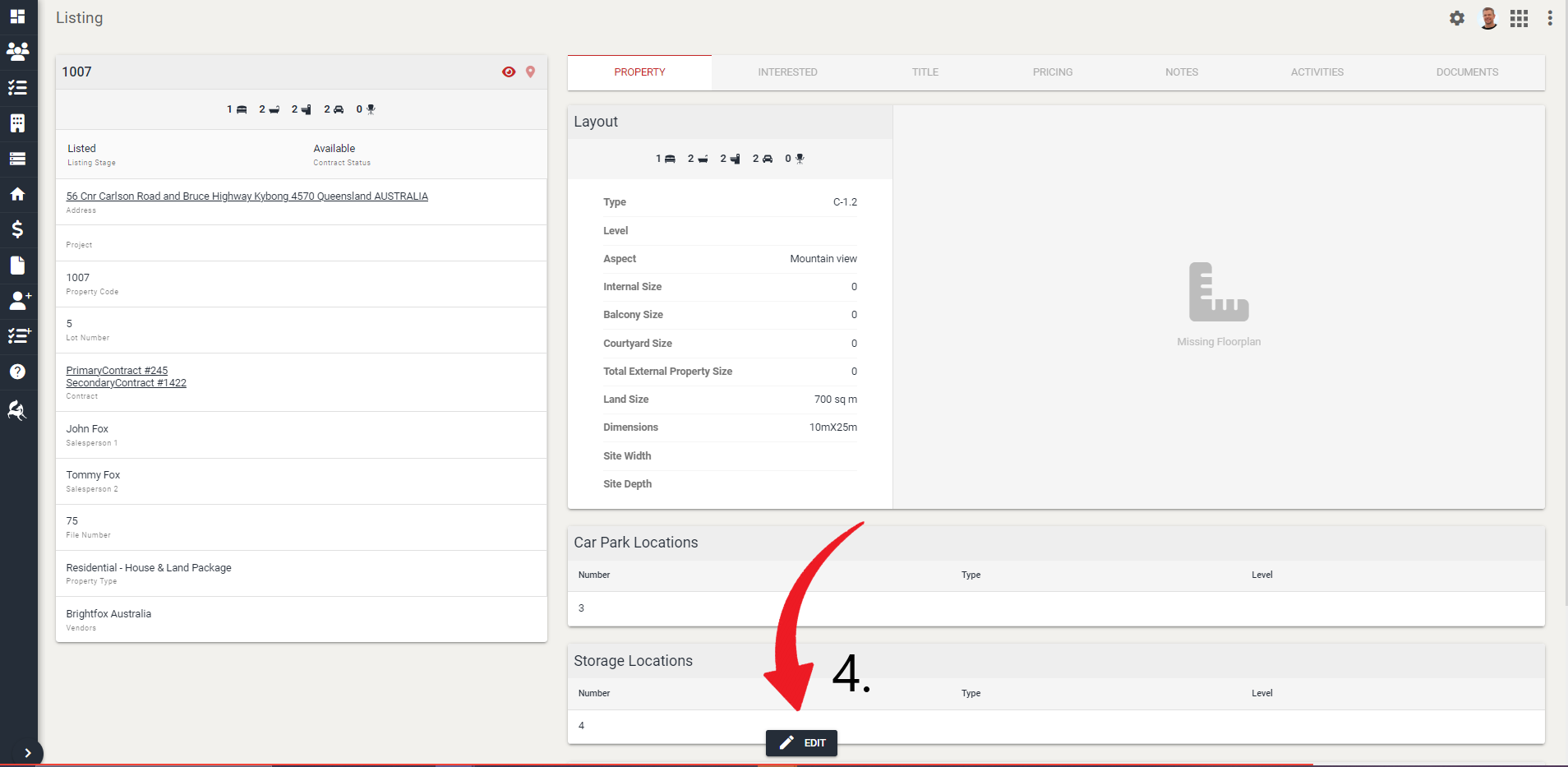Open the PrimaryContract #245 link

tap(117, 370)
